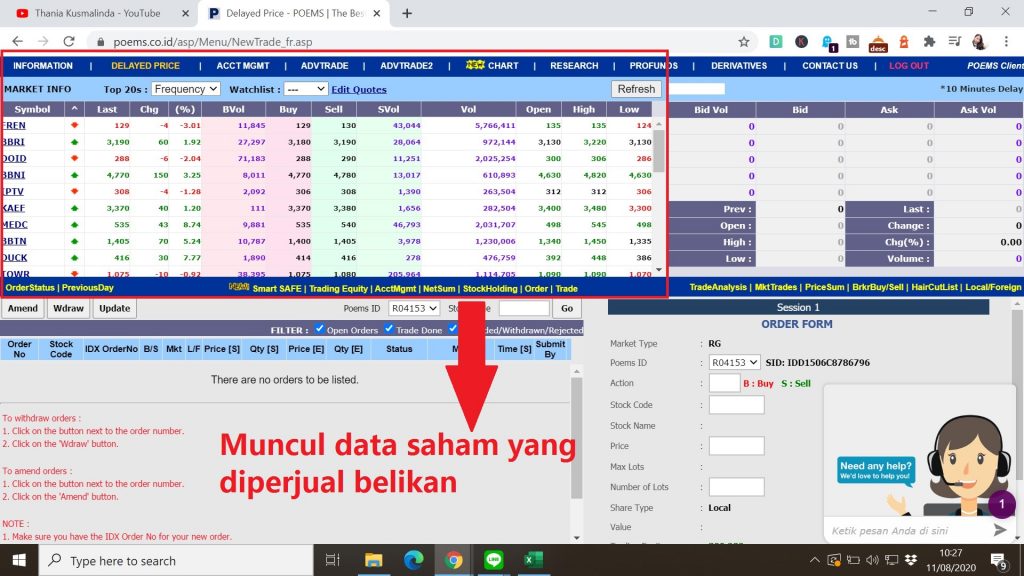The image size is (1024, 576).
Task: Click the Stock Code input field
Action: tap(736, 405)
